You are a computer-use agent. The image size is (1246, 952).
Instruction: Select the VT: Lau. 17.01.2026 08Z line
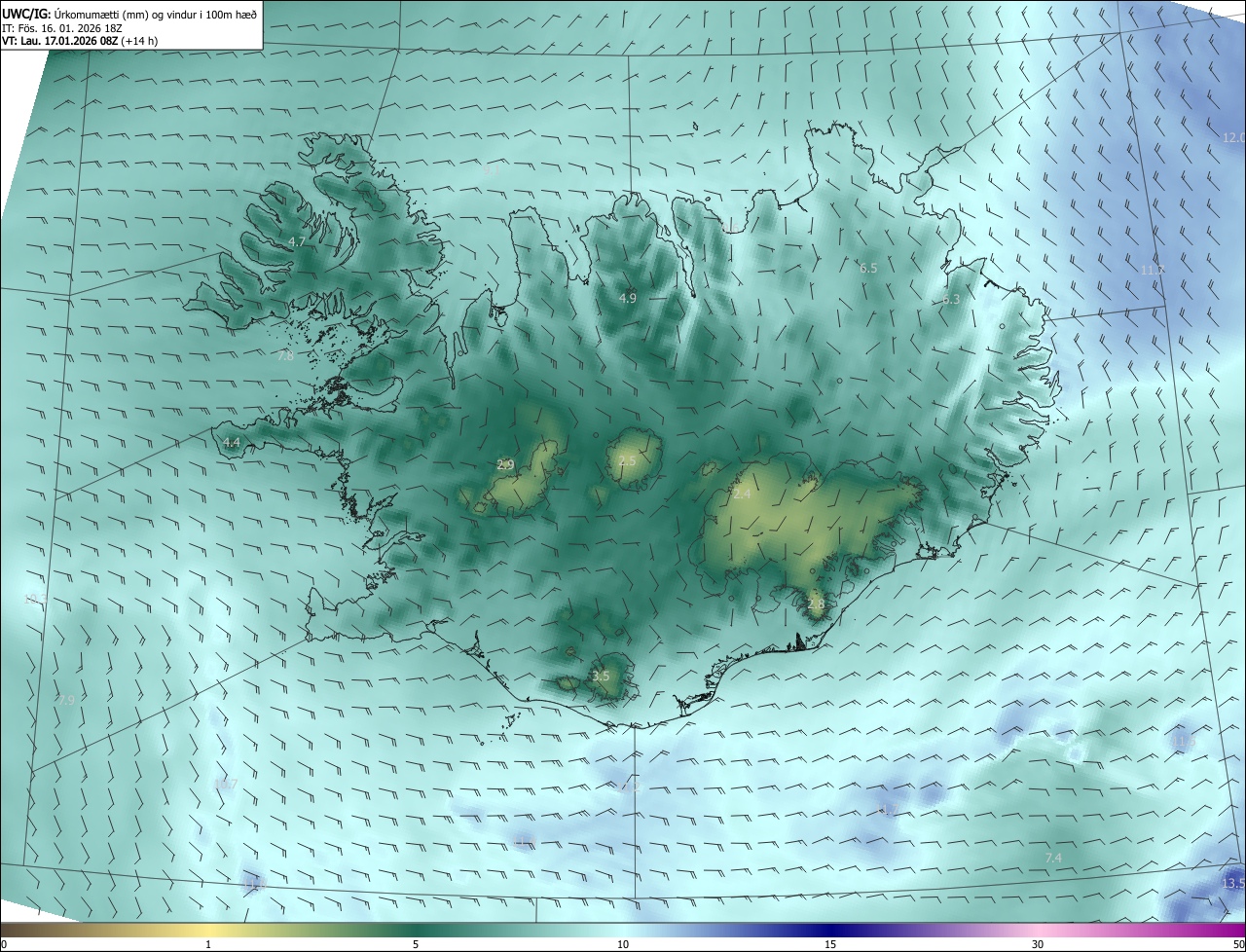(80, 41)
